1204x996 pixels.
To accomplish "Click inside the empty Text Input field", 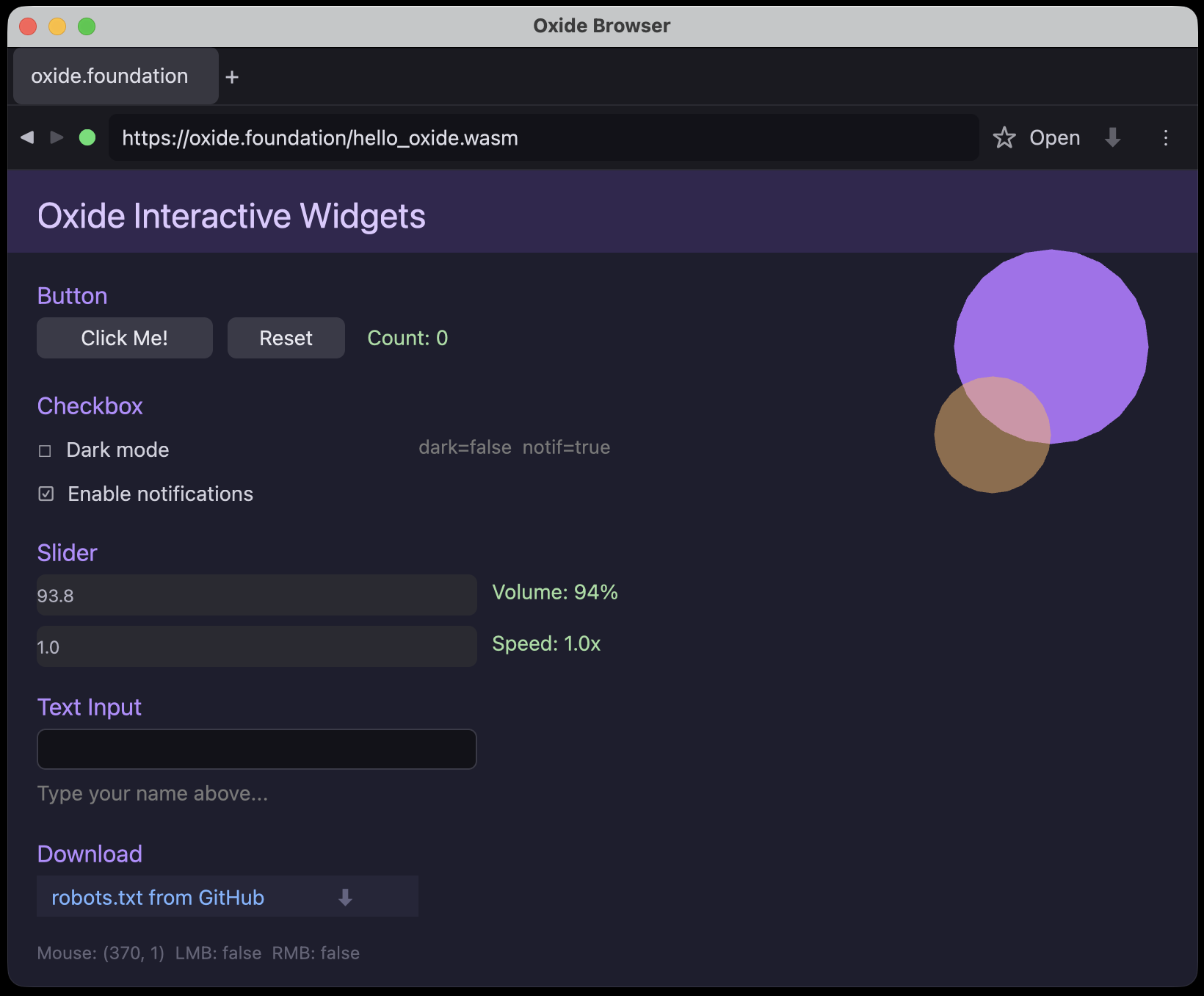I will (256, 749).
